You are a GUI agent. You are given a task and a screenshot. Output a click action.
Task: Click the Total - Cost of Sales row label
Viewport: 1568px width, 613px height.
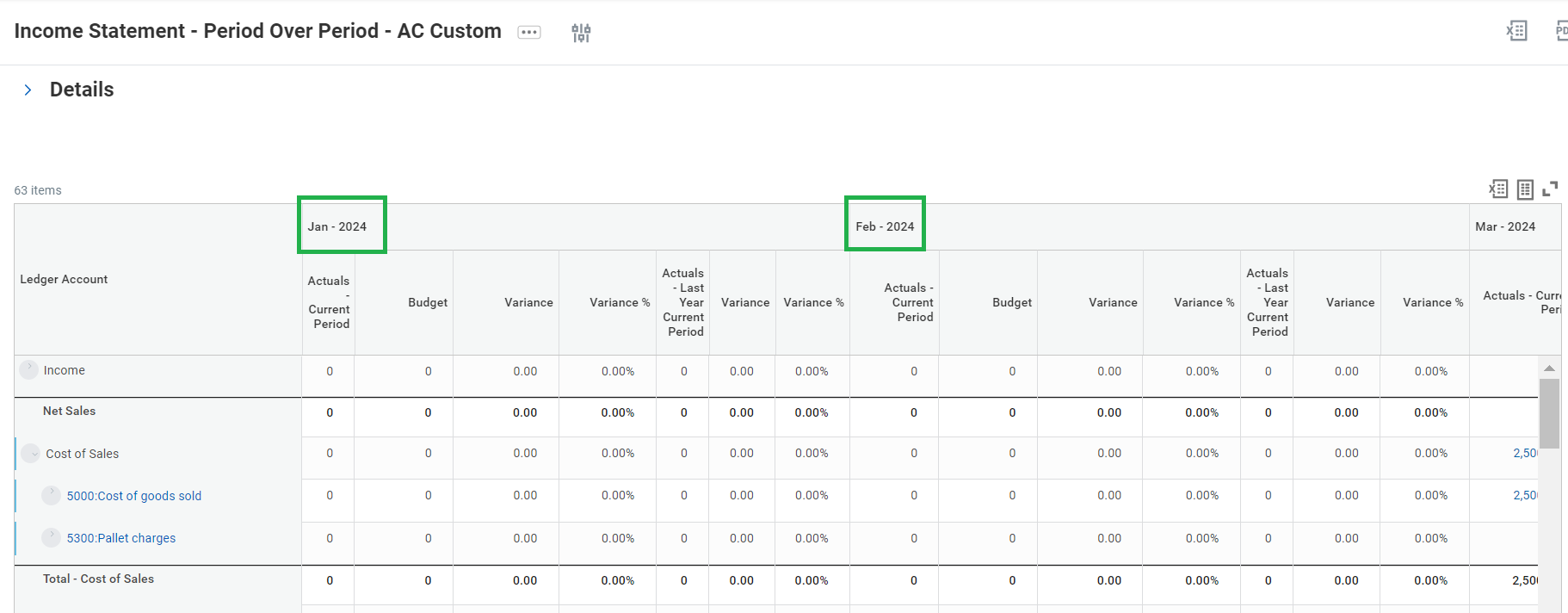pos(98,579)
